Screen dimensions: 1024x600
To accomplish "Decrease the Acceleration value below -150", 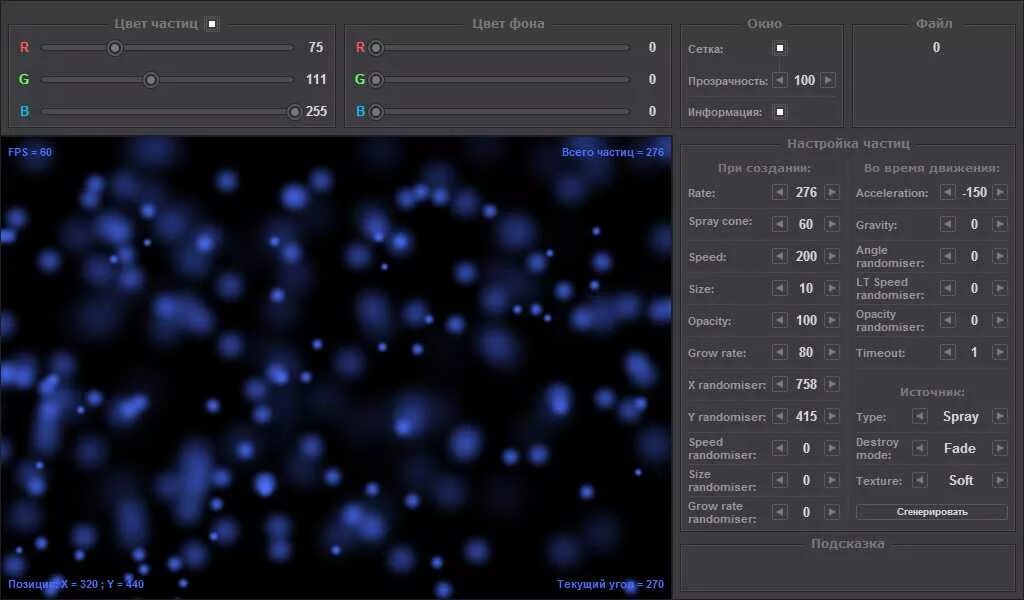I will click(947, 192).
